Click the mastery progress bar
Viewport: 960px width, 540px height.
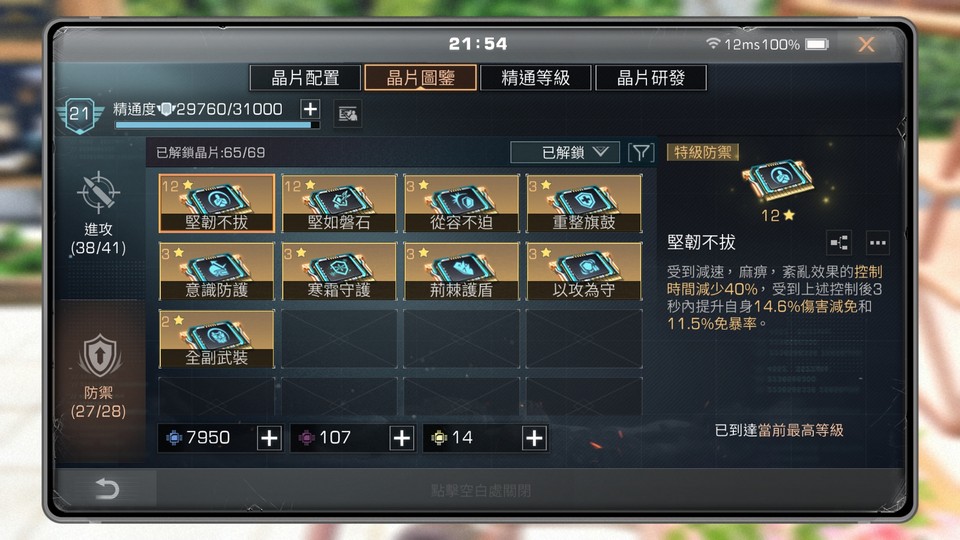[217, 125]
